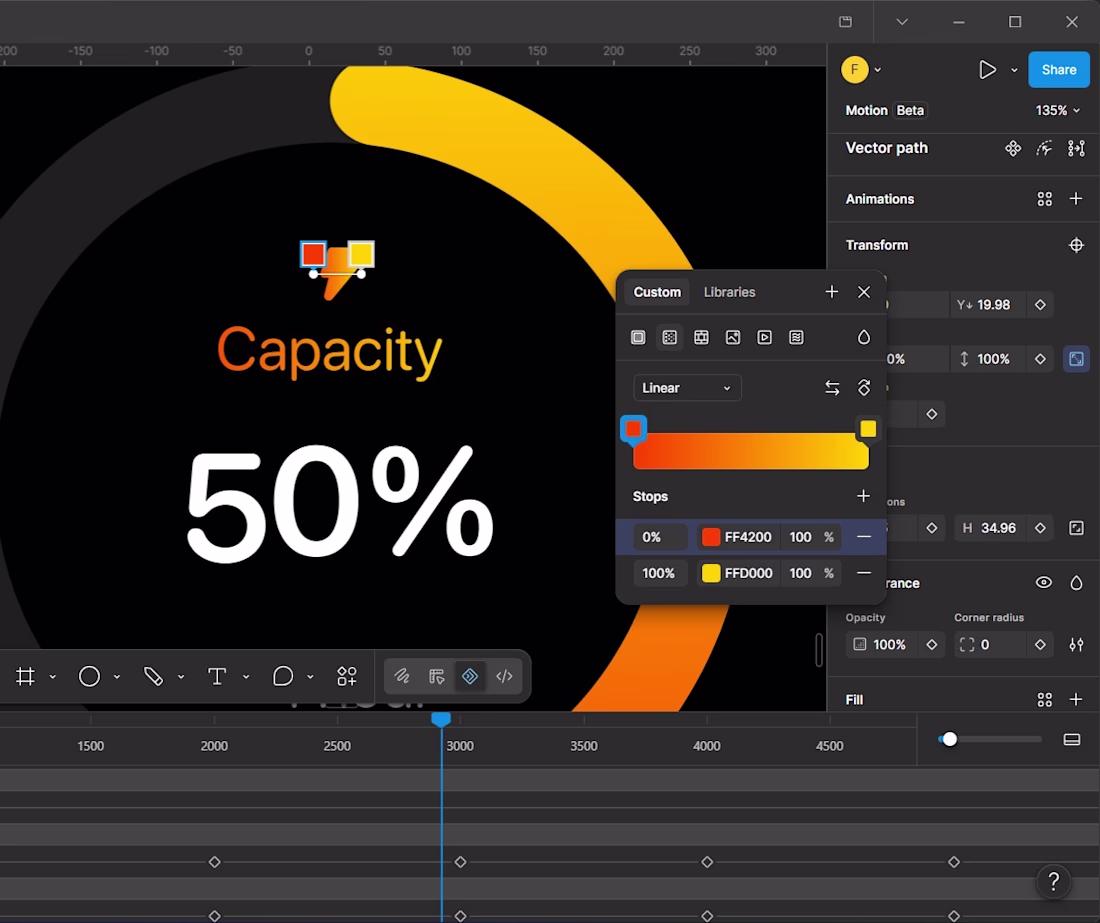The width and height of the screenshot is (1100, 923).
Task: Toggle keyframe for the 100% scale value
Action: 1040,359
